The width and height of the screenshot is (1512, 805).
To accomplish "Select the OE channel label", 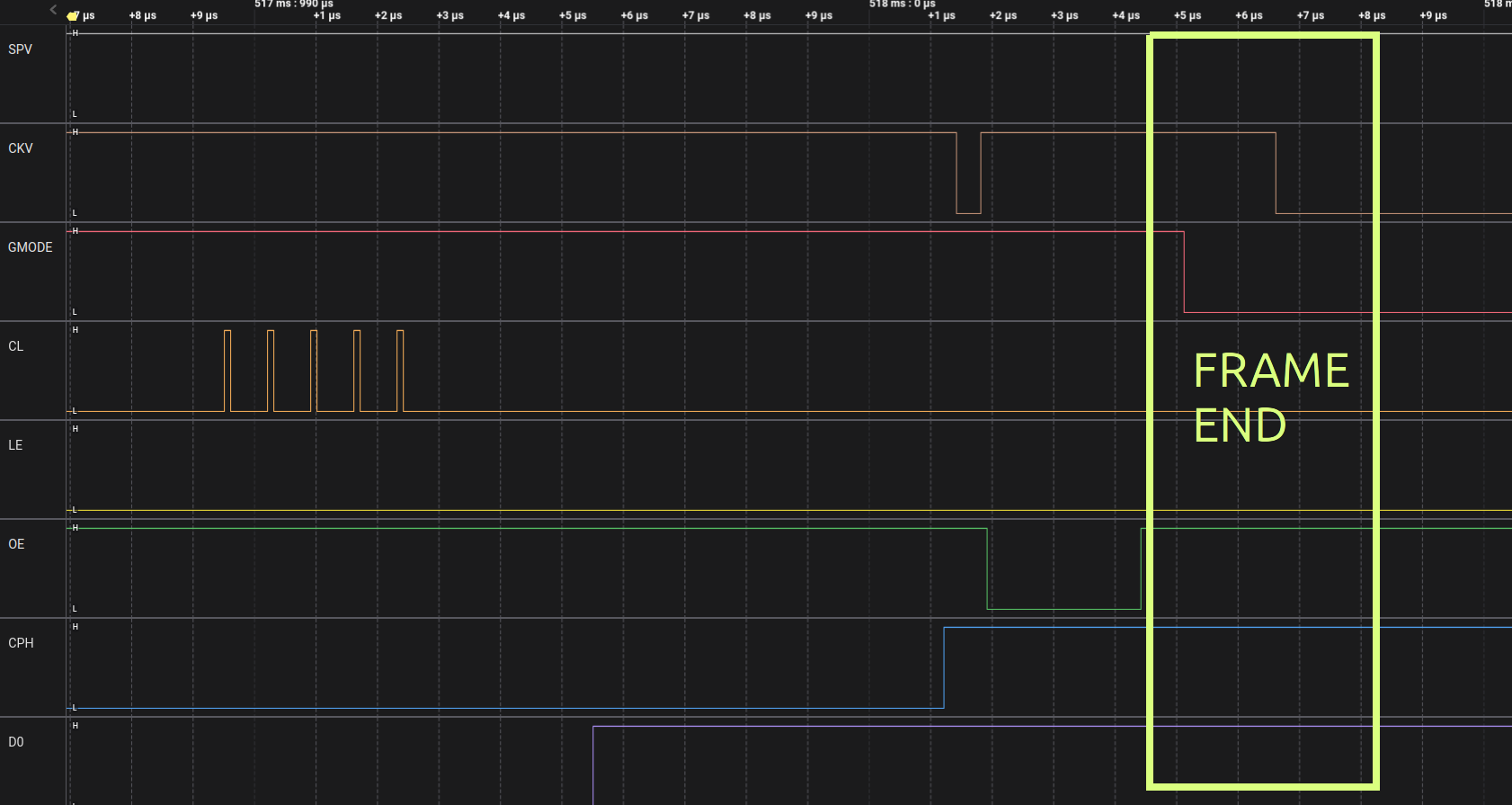I will tap(16, 544).
